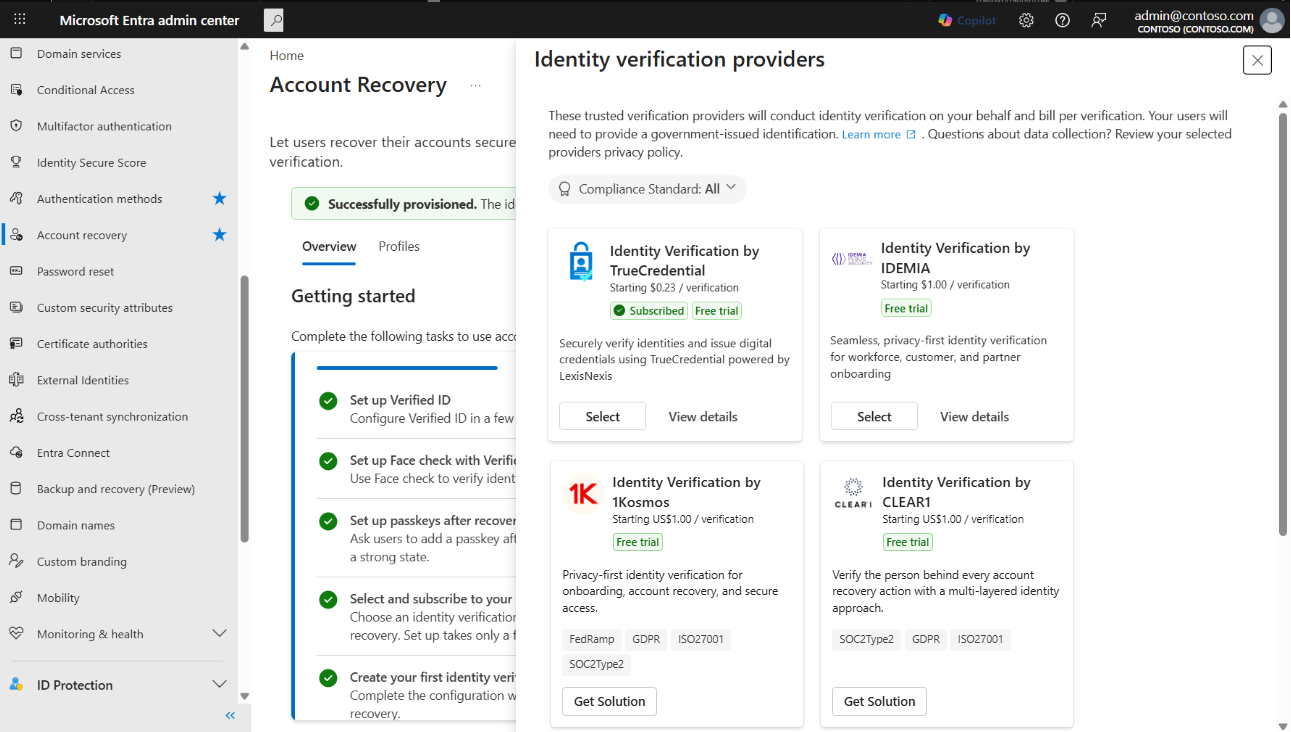Image resolution: width=1291 pixels, height=732 pixels.
Task: Unfavorite Account recovery using its star
Action: click(220, 235)
